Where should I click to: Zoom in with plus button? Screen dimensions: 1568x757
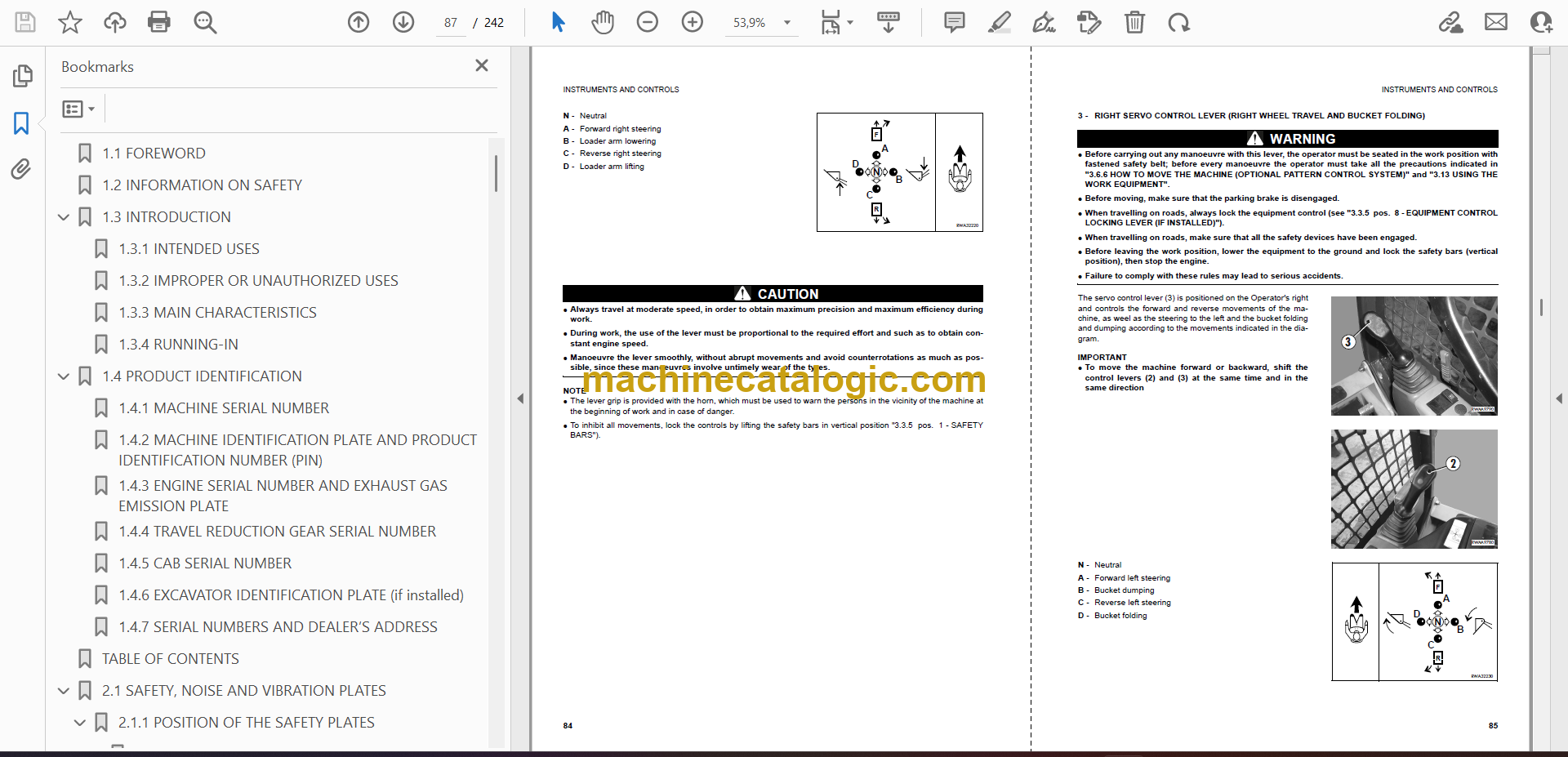click(x=693, y=22)
